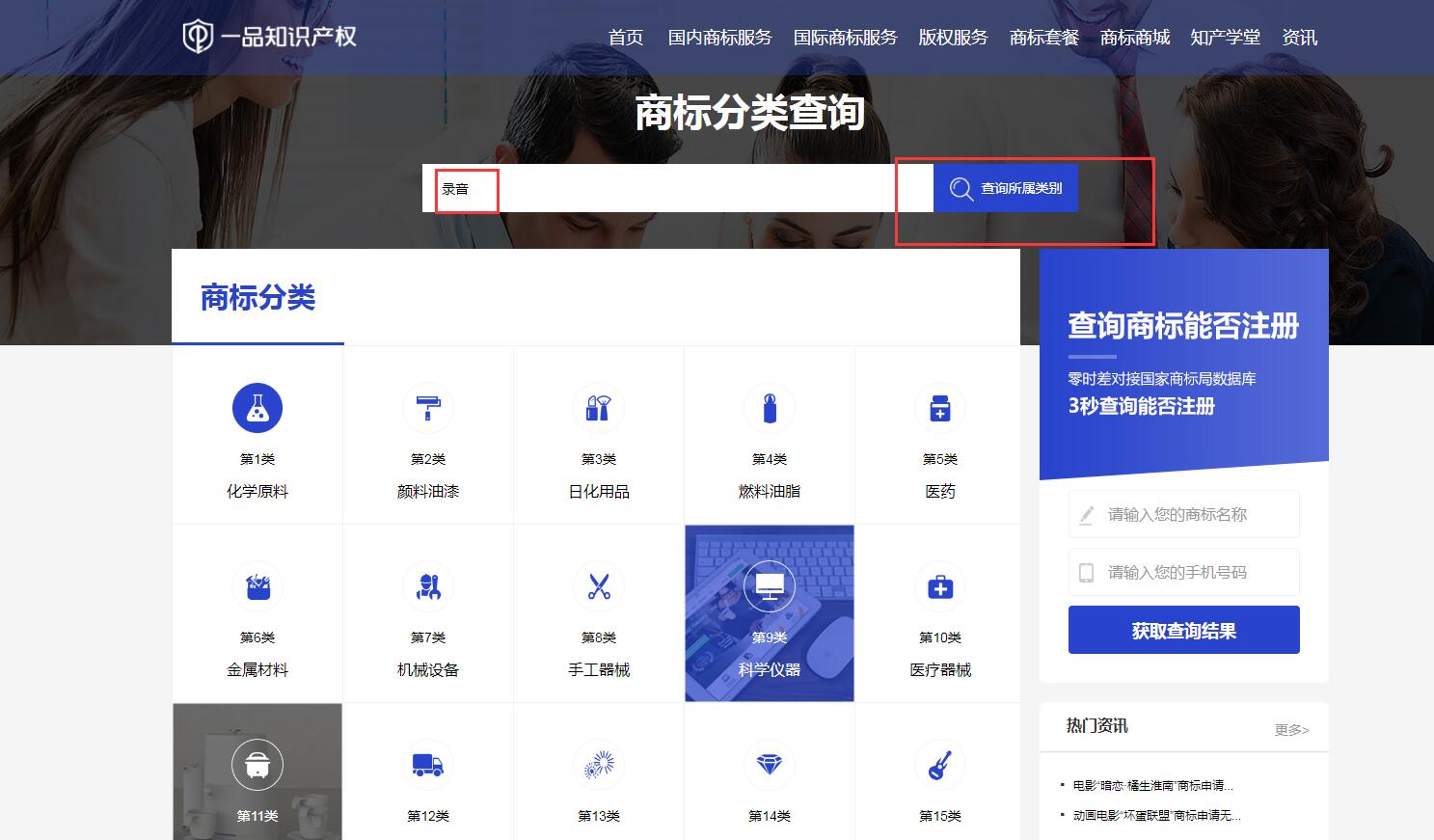
Task: Open the news item 电影“暗恋·橘生淮南”商标申请
Action: 1152,786
